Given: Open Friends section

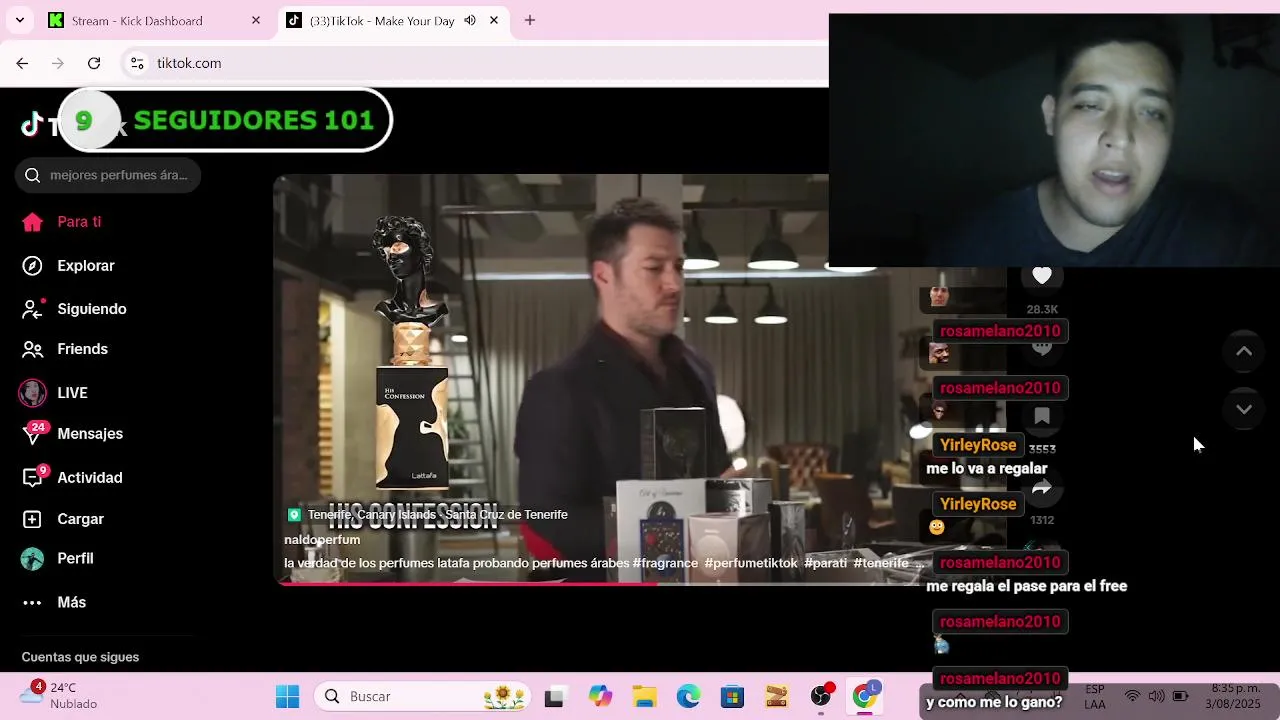Looking at the screenshot, I should pos(65,349).
